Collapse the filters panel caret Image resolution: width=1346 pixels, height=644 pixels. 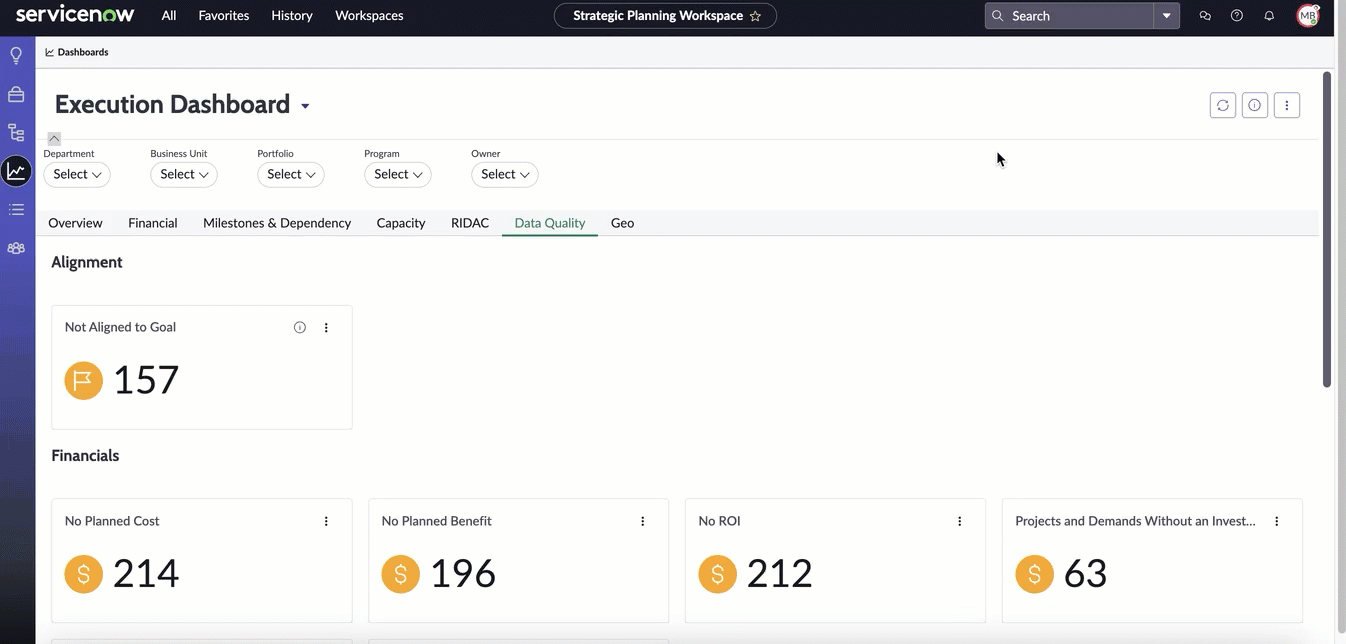[54, 139]
